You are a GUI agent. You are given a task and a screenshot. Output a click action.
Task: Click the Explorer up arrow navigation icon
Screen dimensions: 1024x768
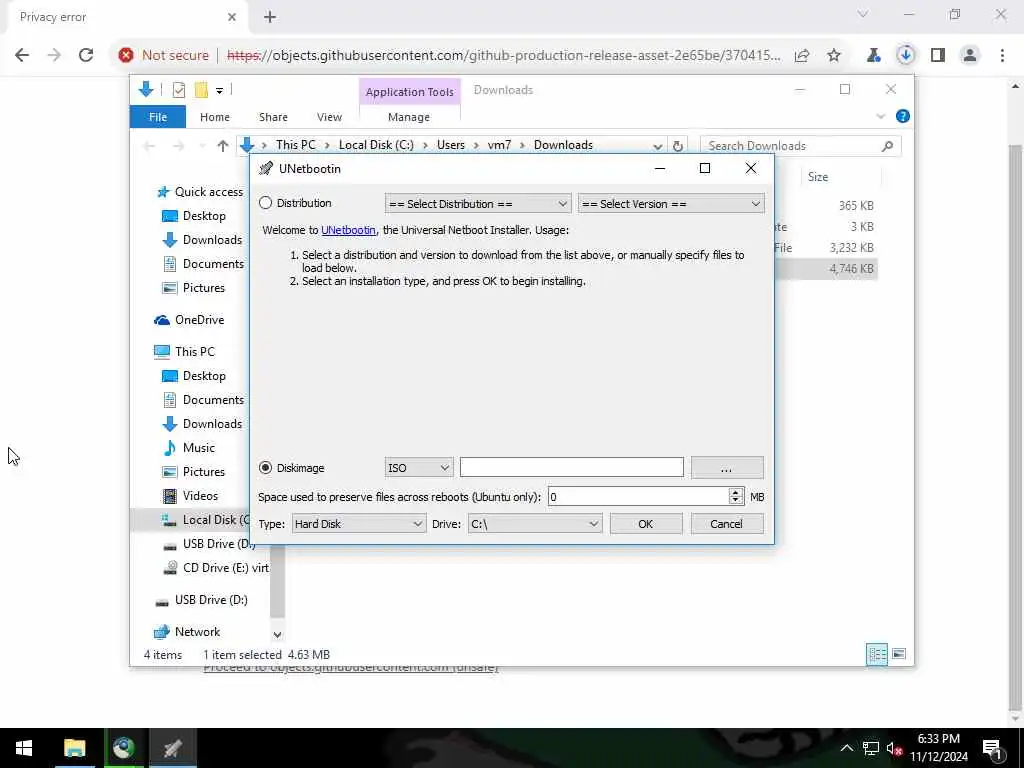pyautogui.click(x=223, y=146)
